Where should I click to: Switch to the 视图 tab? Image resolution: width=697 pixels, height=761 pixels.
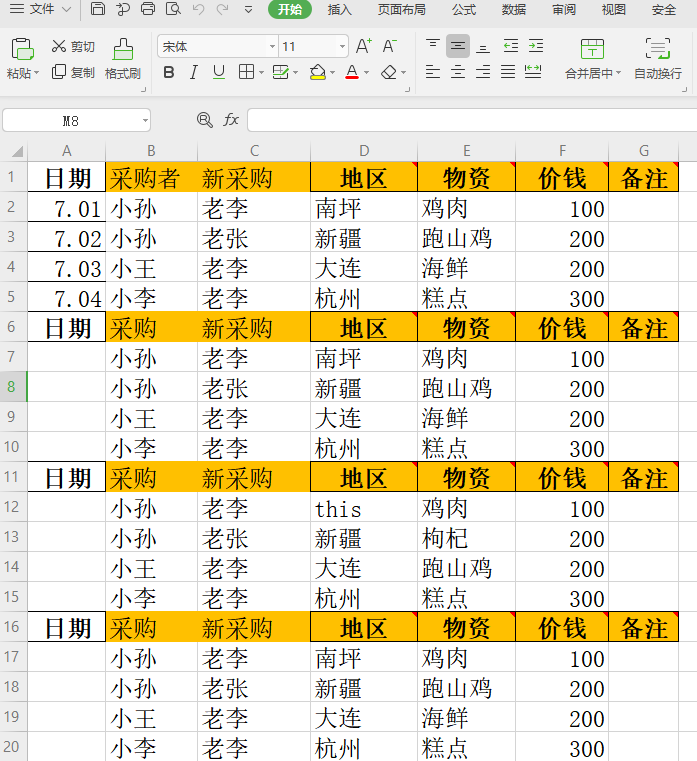tap(614, 9)
